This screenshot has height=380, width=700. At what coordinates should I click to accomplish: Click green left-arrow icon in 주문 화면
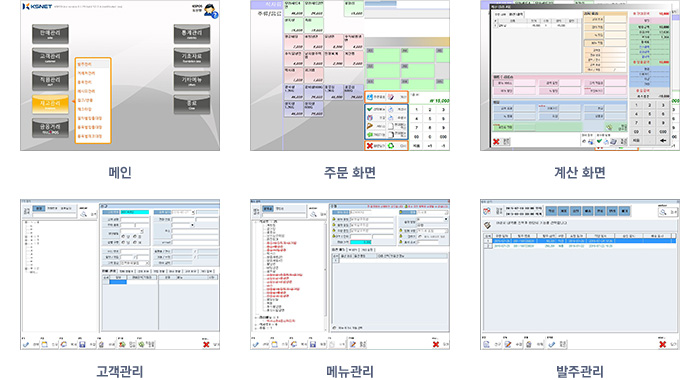370,134
